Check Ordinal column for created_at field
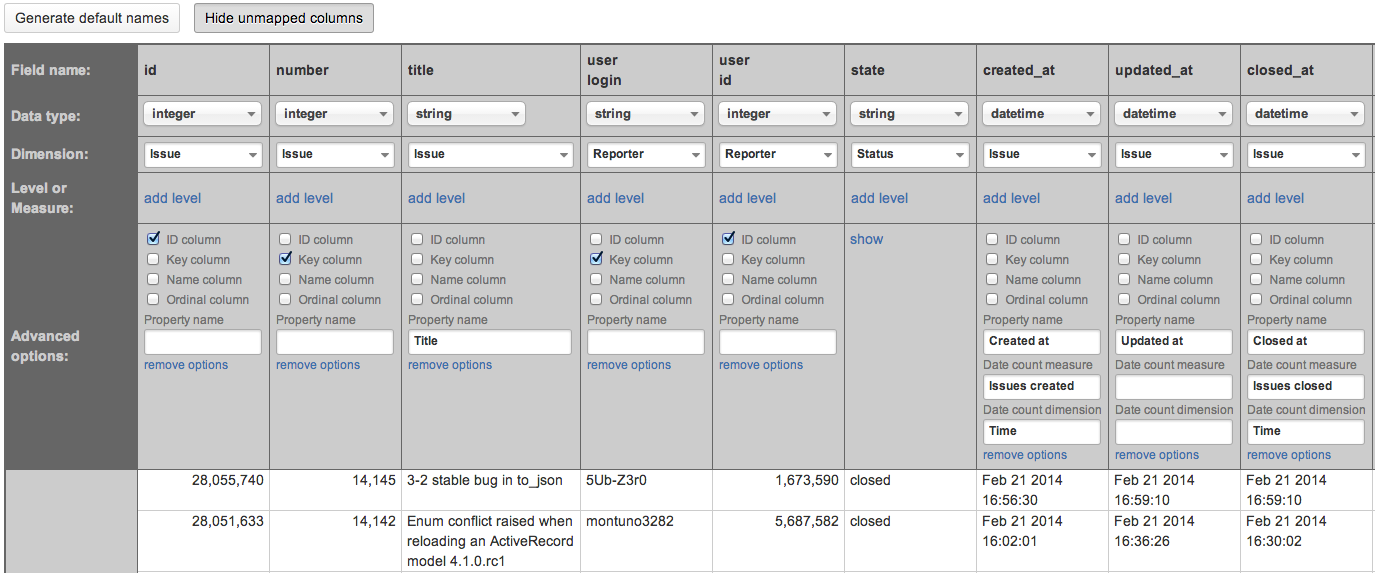The height and width of the screenshot is (573, 1375). tap(992, 299)
